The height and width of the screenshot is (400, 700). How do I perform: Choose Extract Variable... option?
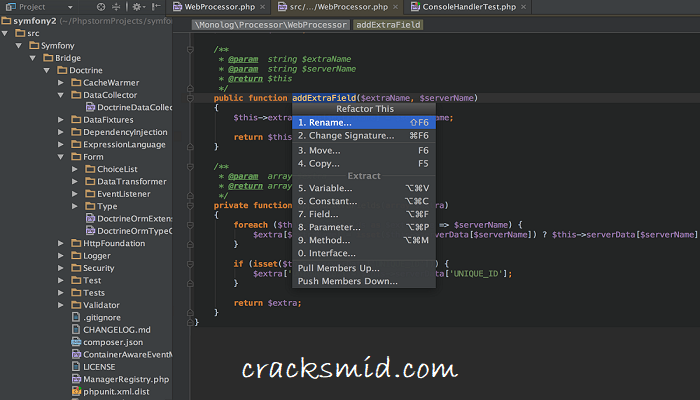(x=364, y=188)
